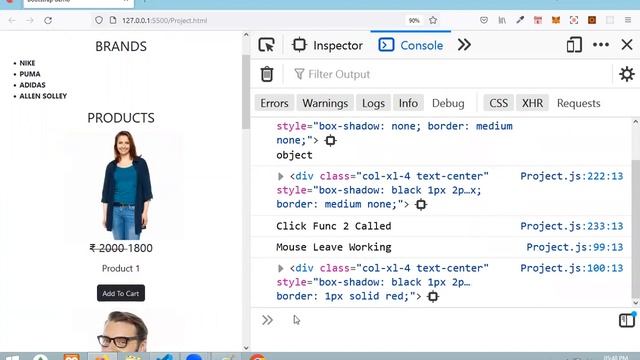
Task: Open source link Project.js:100:13
Action: [571, 269]
